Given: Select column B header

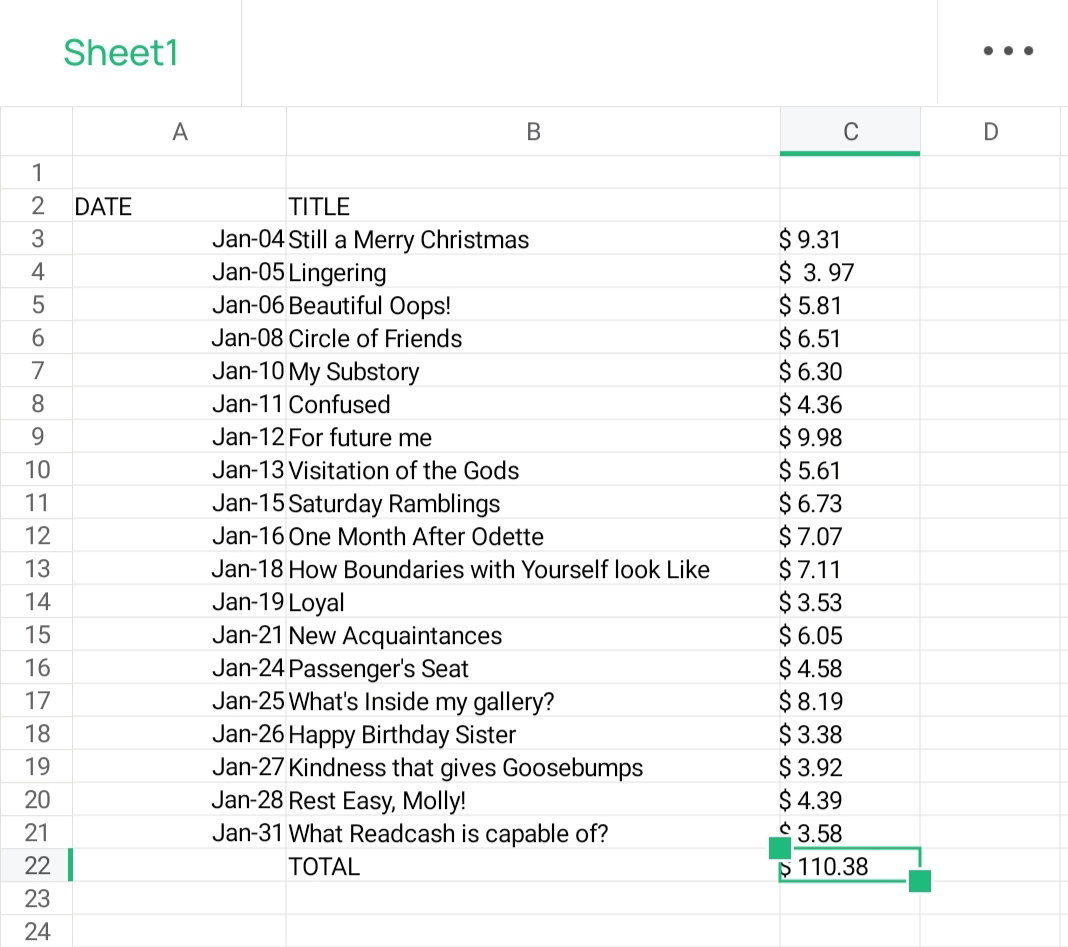Looking at the screenshot, I should (x=533, y=131).
